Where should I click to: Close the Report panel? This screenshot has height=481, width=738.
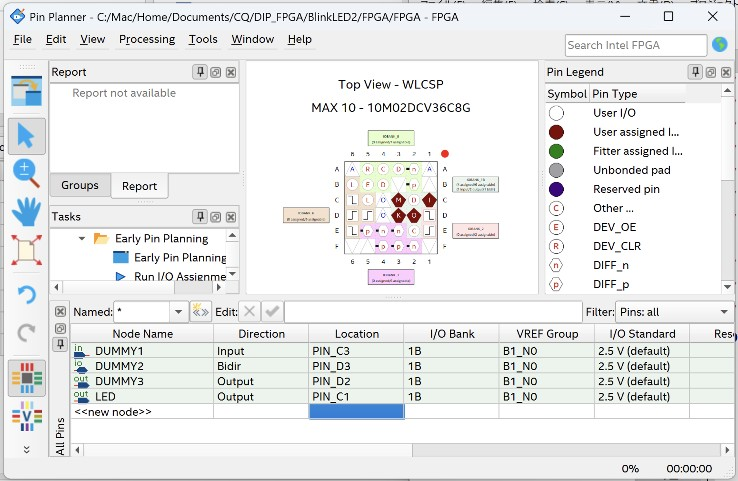tap(231, 72)
